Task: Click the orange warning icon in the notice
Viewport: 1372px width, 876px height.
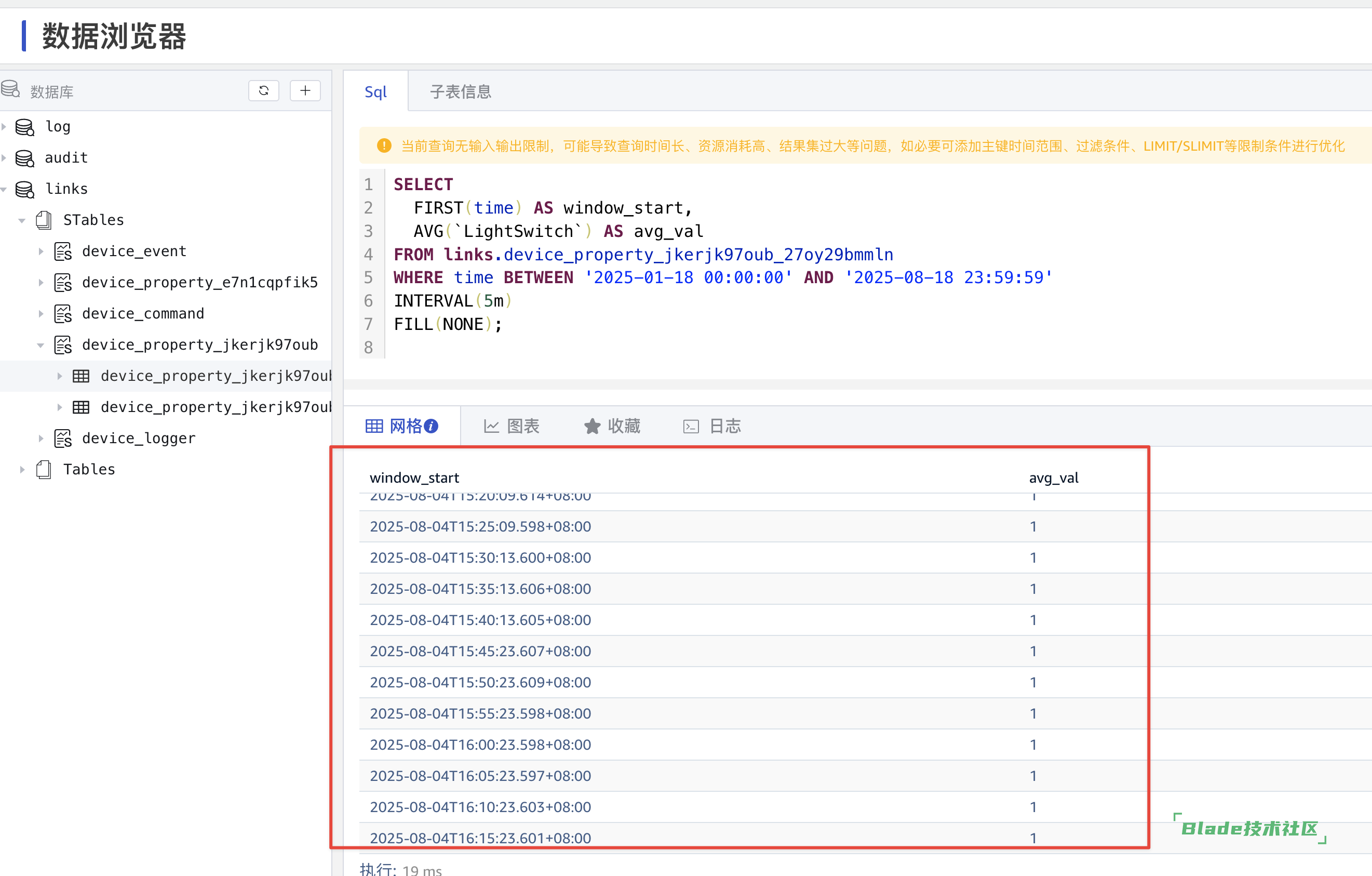Action: point(384,146)
